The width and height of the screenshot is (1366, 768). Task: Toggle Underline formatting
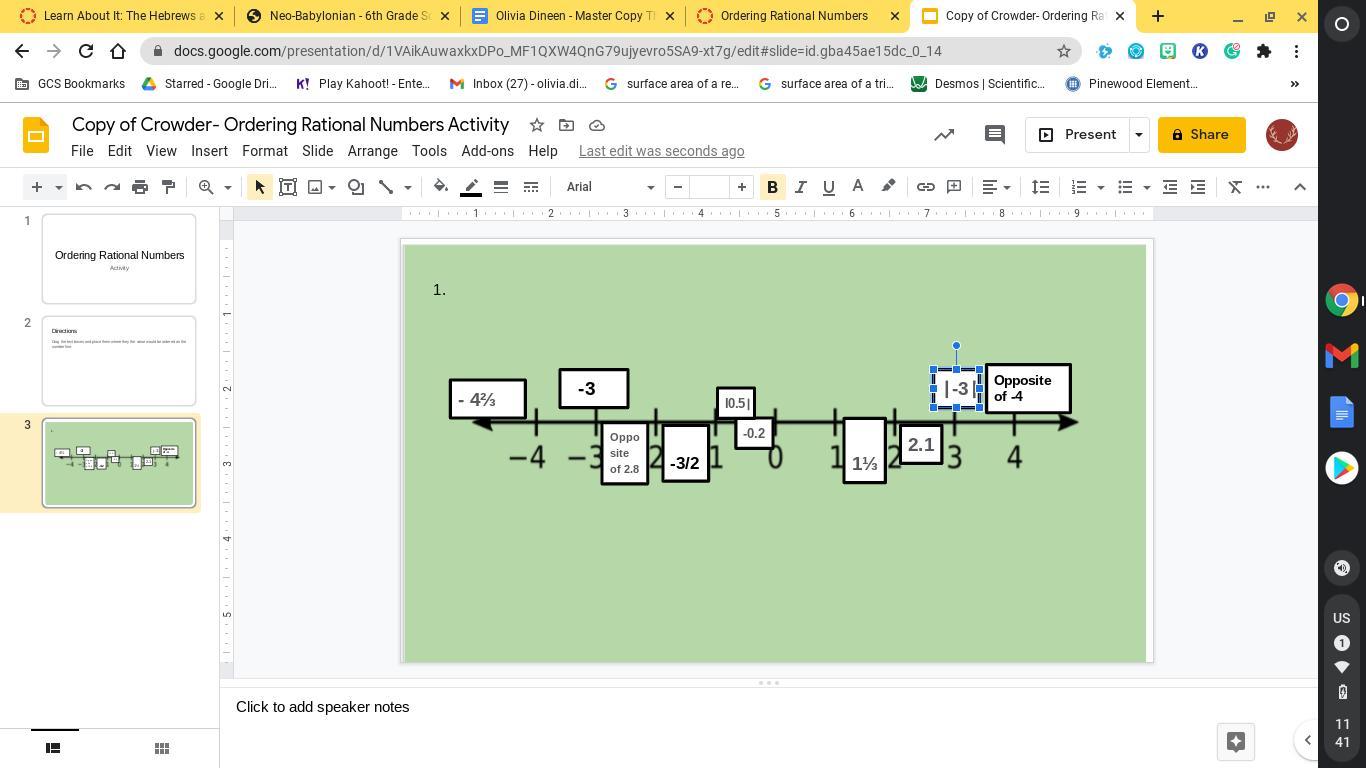(828, 187)
